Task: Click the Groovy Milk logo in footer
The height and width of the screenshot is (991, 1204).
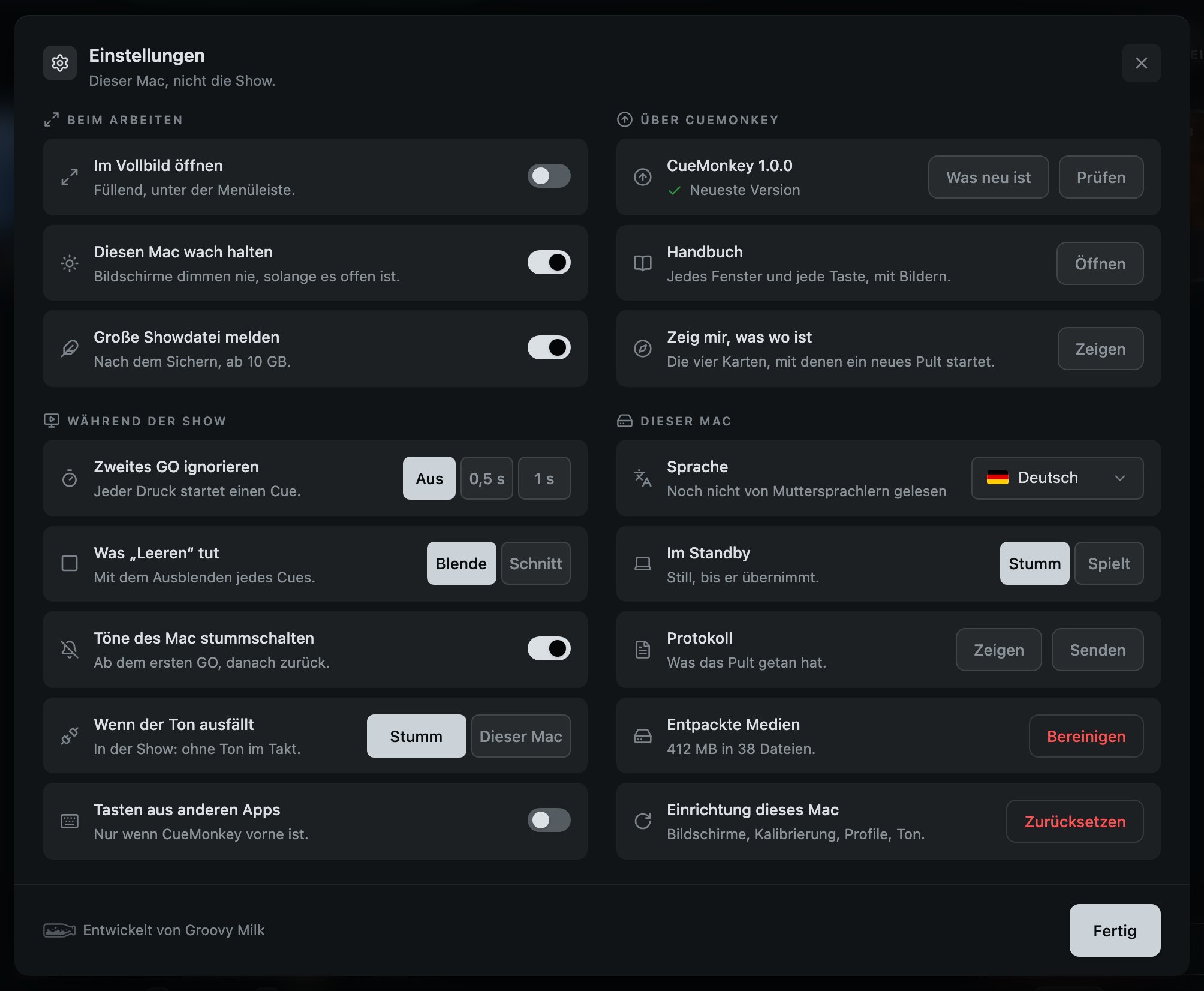Action: click(x=59, y=930)
